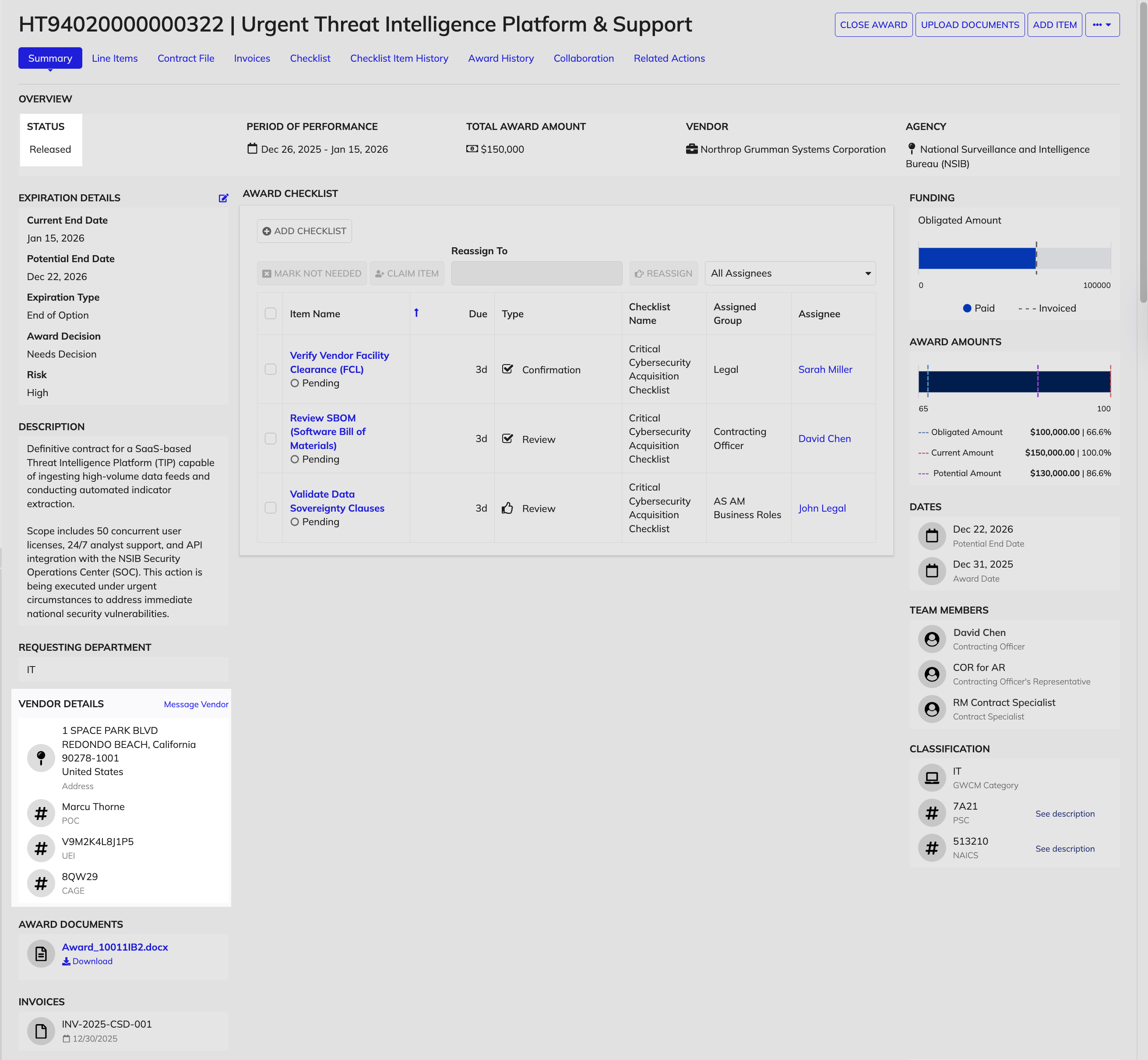Viewport: 1148px width, 1060px height.
Task: Click the hash icon next to NAICS 513210
Action: pos(932,848)
